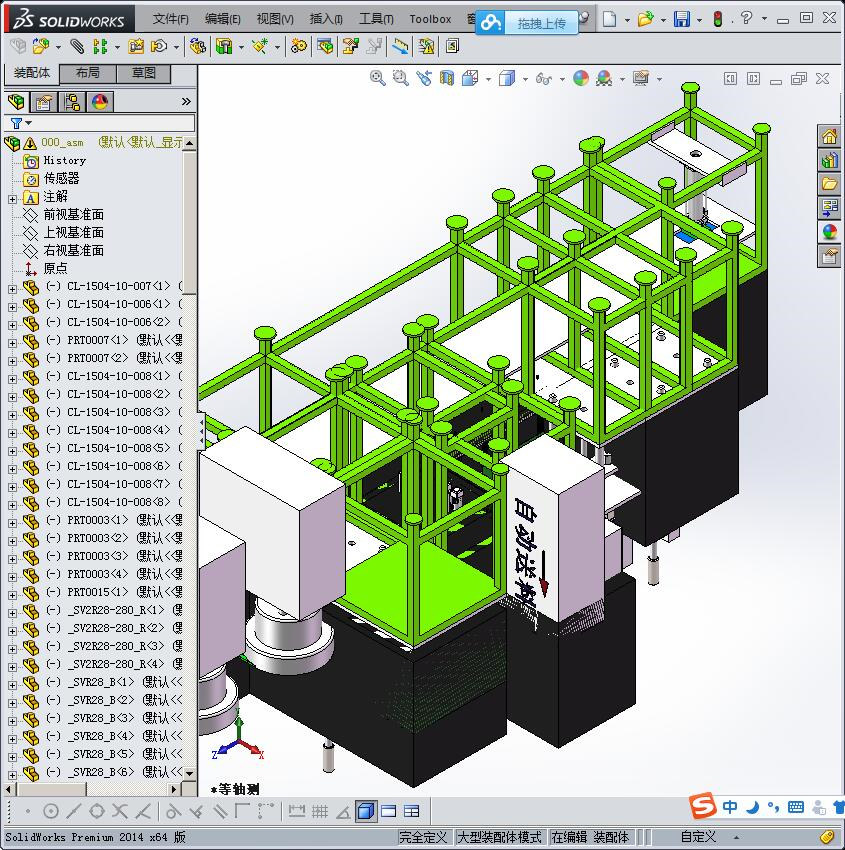Open Display Style dropdown arrow

click(x=525, y=80)
